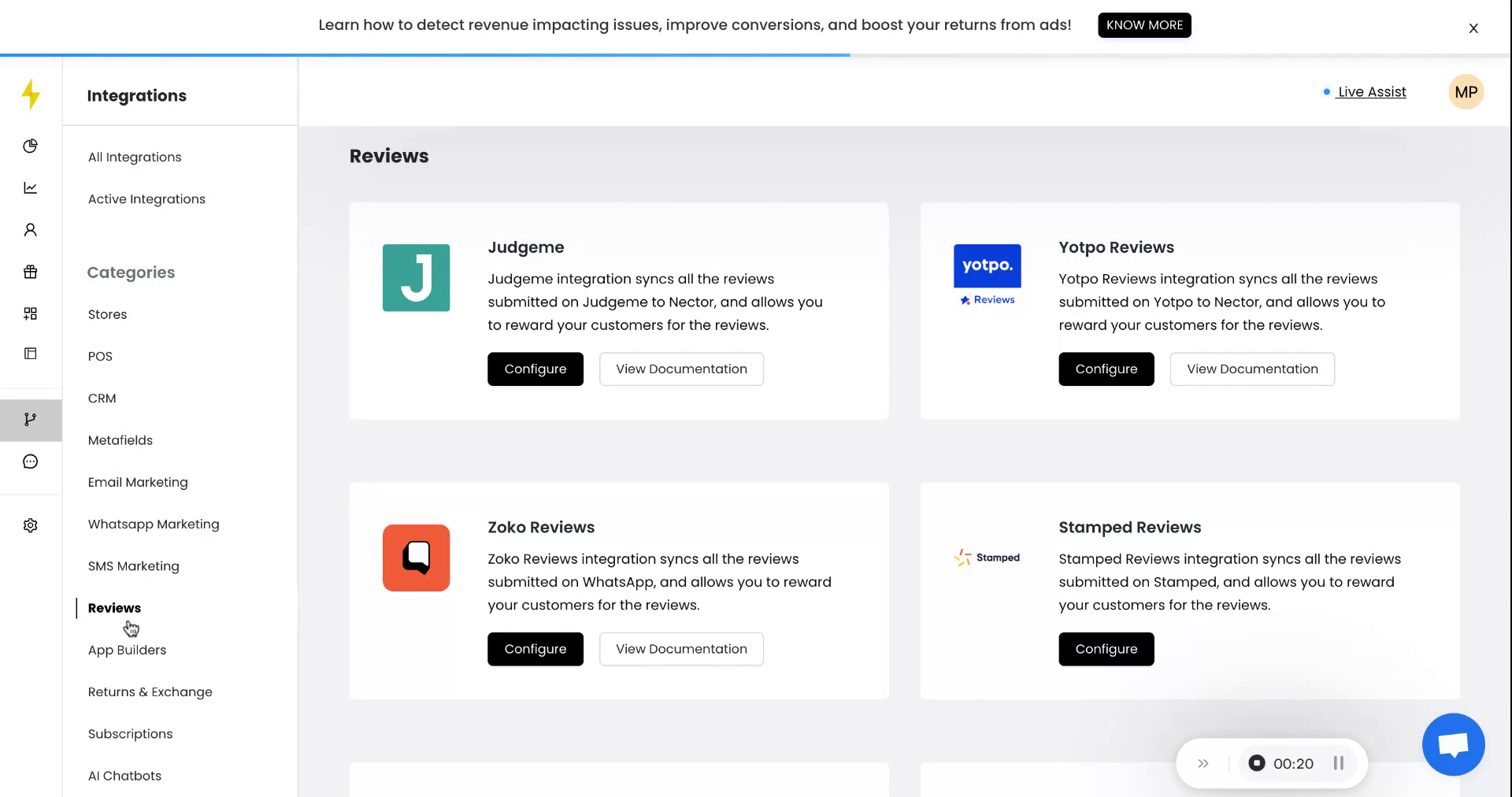The width and height of the screenshot is (1512, 797).
Task: Open the line graph analytics icon
Action: (x=31, y=187)
